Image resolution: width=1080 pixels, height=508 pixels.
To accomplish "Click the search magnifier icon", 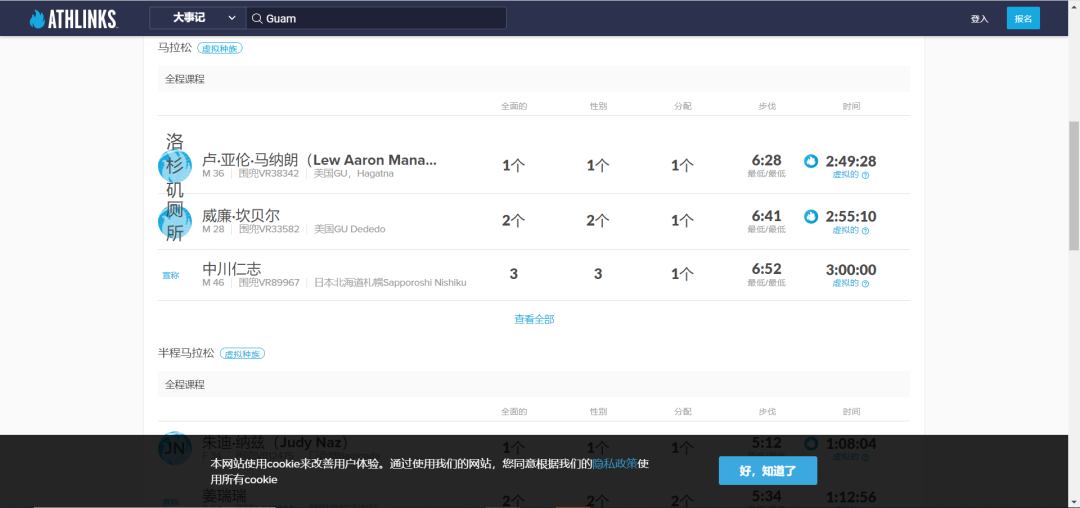I will [256, 19].
